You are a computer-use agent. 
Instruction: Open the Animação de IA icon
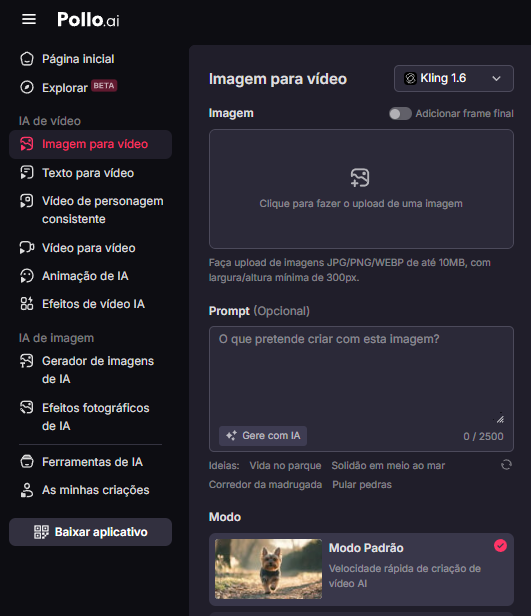click(x=27, y=276)
